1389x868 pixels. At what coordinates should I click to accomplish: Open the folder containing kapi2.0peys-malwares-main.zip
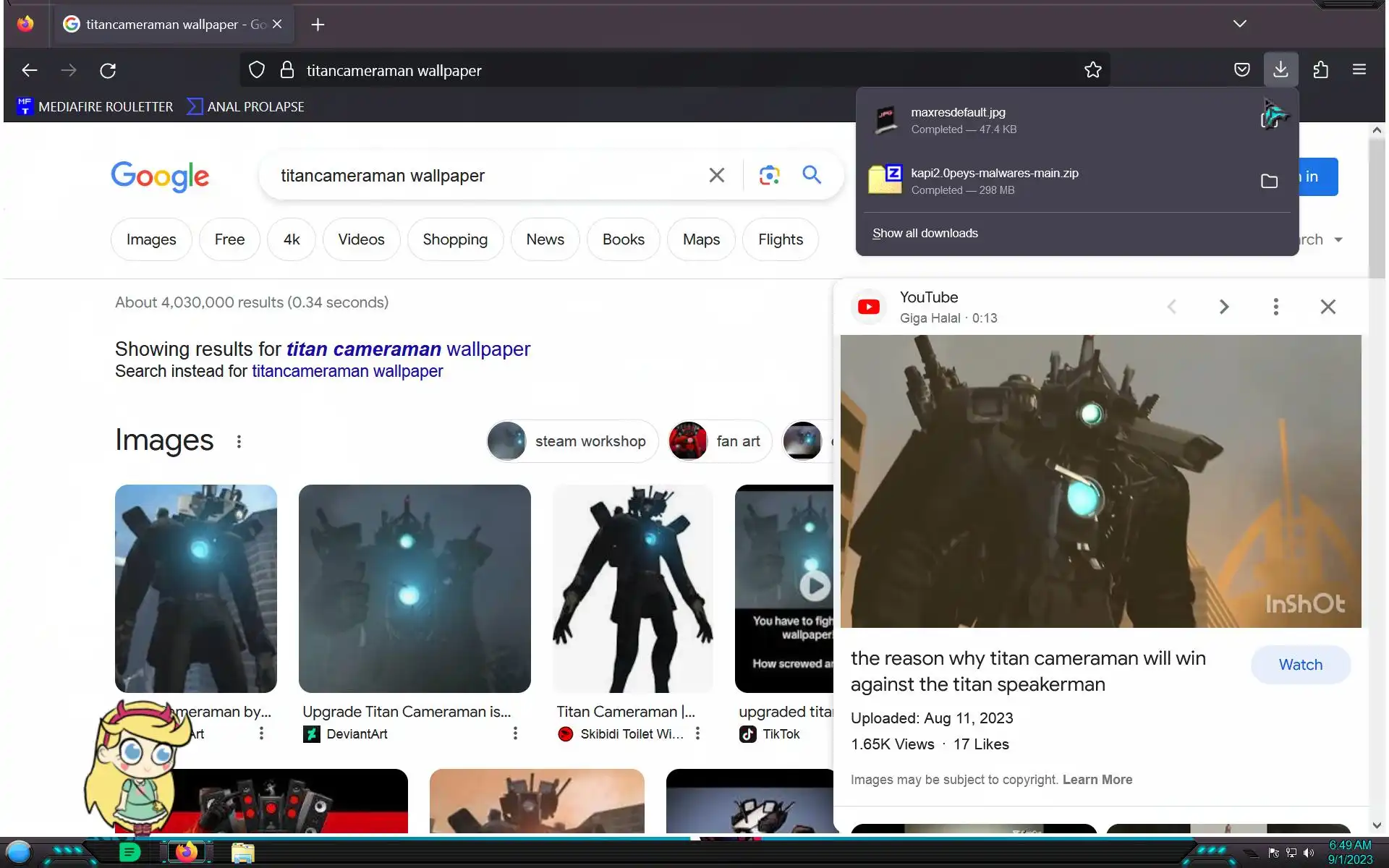click(1269, 181)
